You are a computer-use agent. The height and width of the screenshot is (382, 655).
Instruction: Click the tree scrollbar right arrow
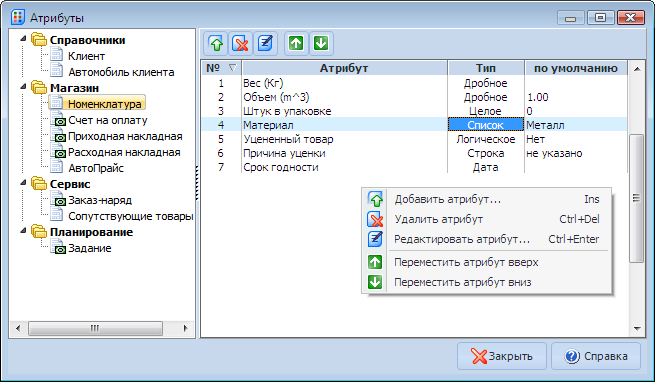point(185,329)
